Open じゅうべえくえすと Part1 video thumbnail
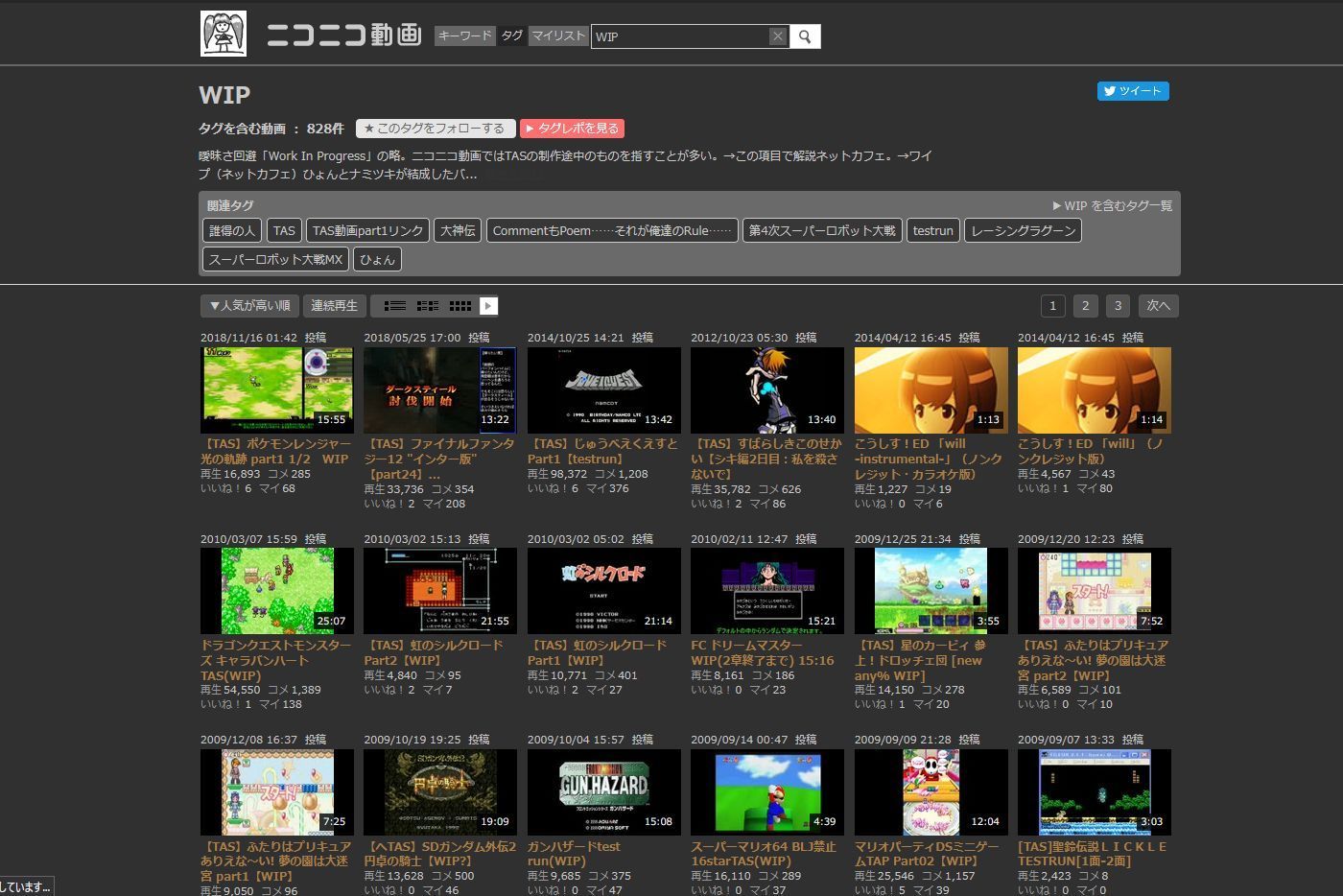 pyautogui.click(x=604, y=390)
